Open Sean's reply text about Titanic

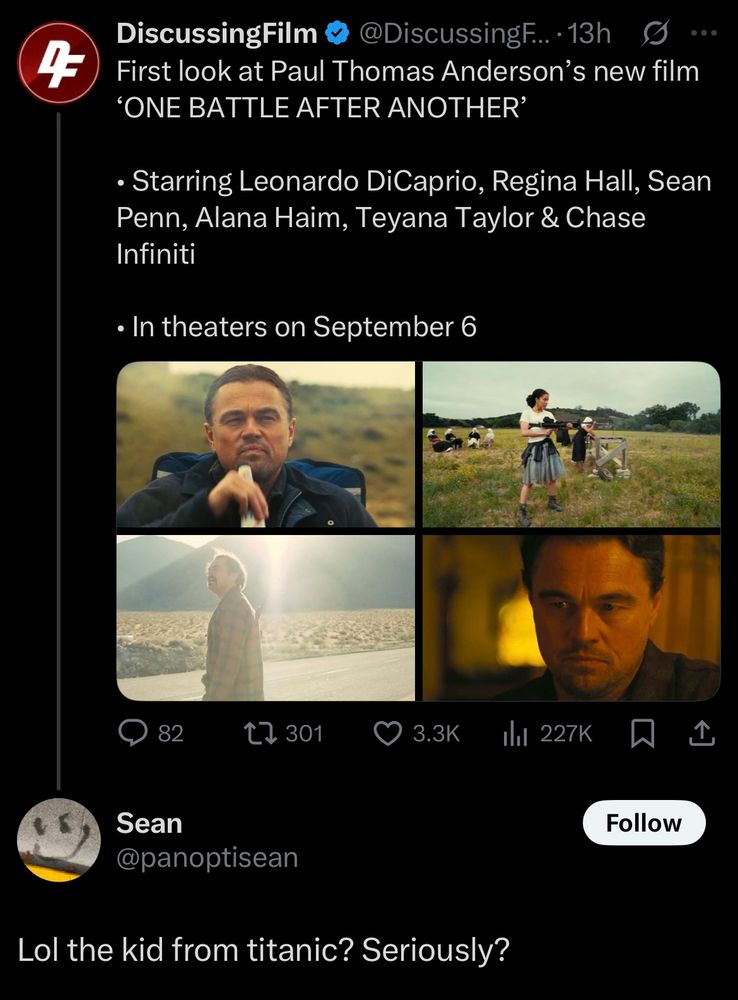[x=264, y=950]
